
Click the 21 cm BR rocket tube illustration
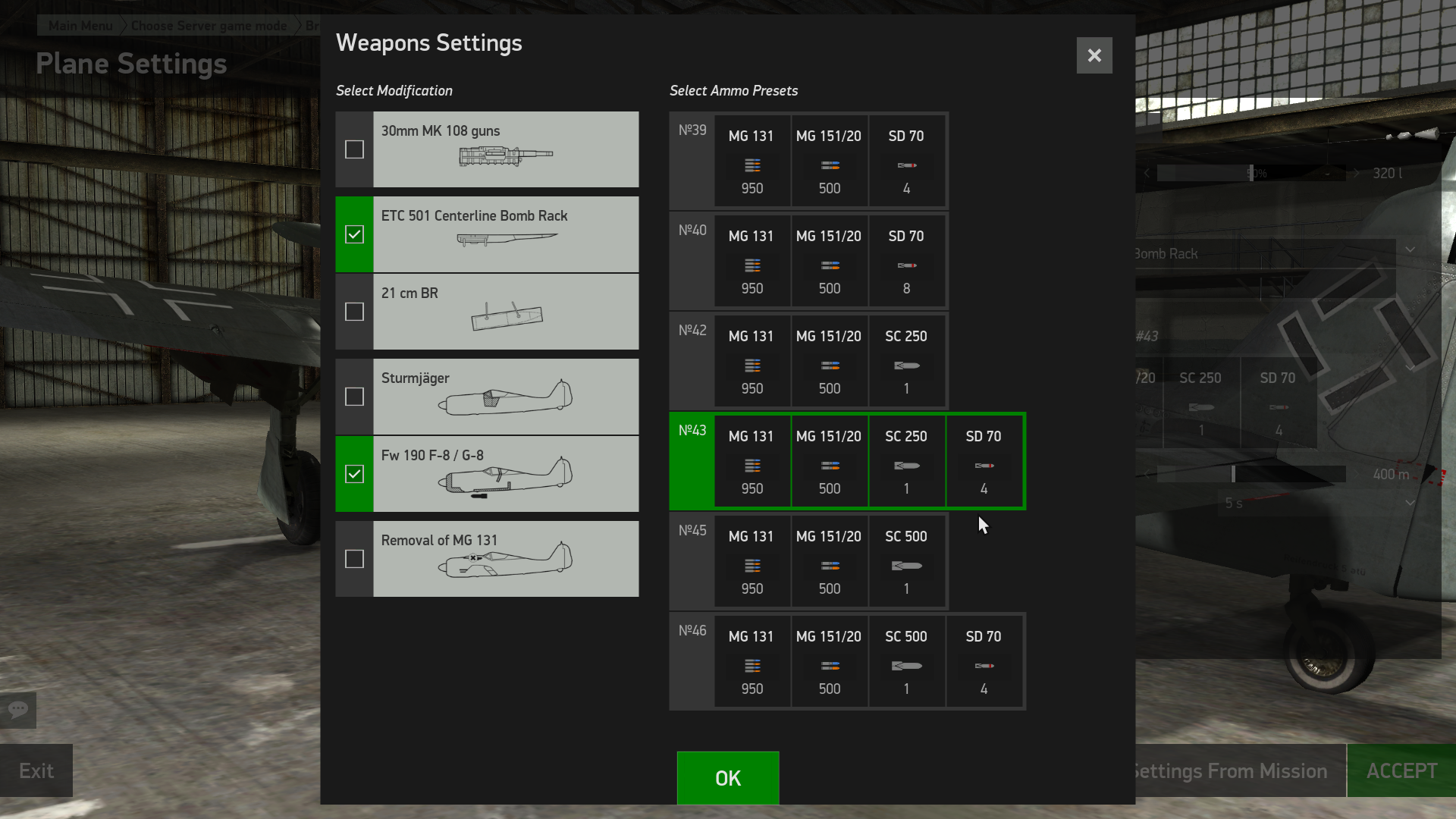point(507,316)
